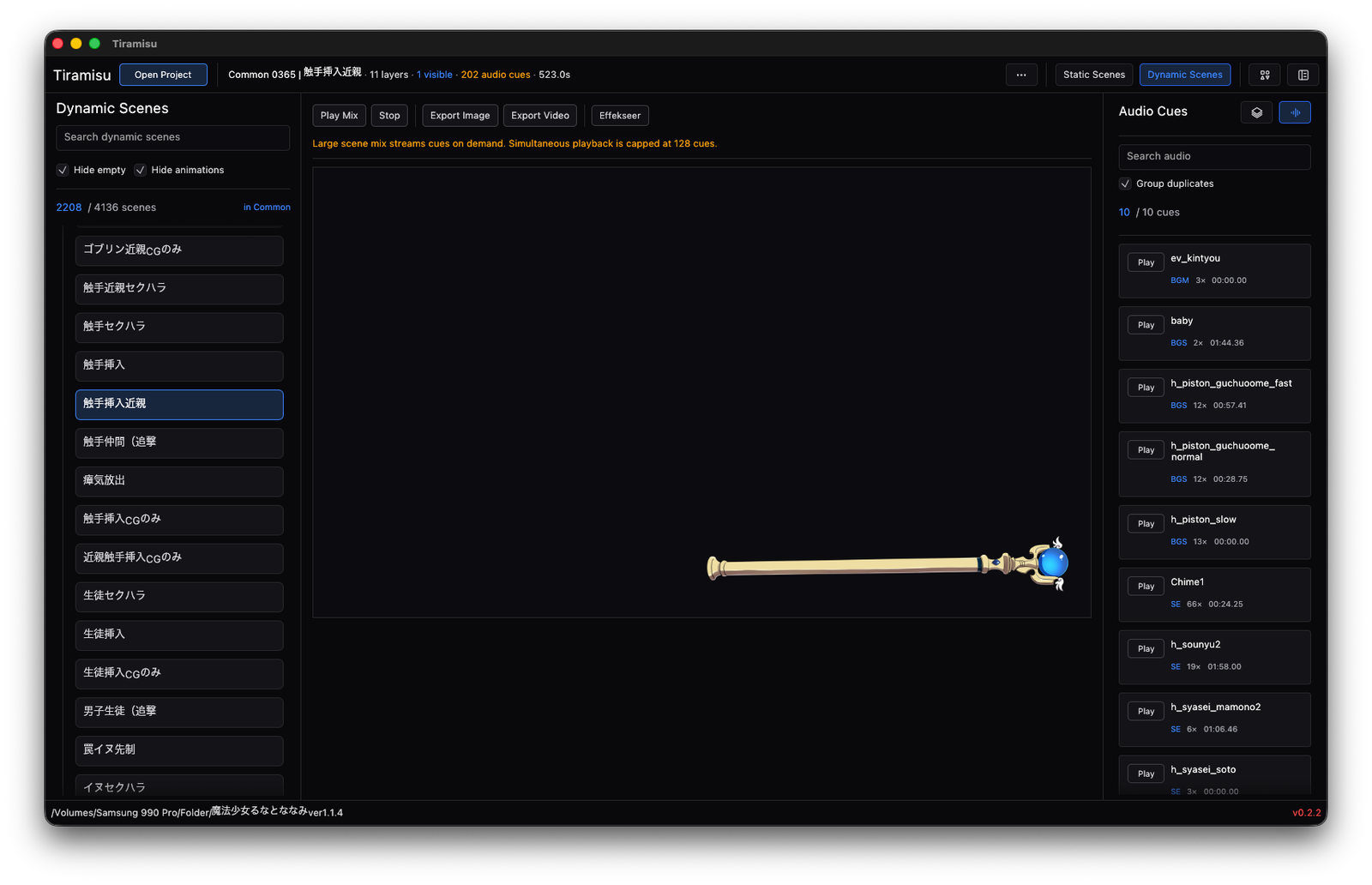This screenshot has width=1372, height=885.
Task: Play the h_syasei_soto audio cue
Action: (x=1146, y=774)
